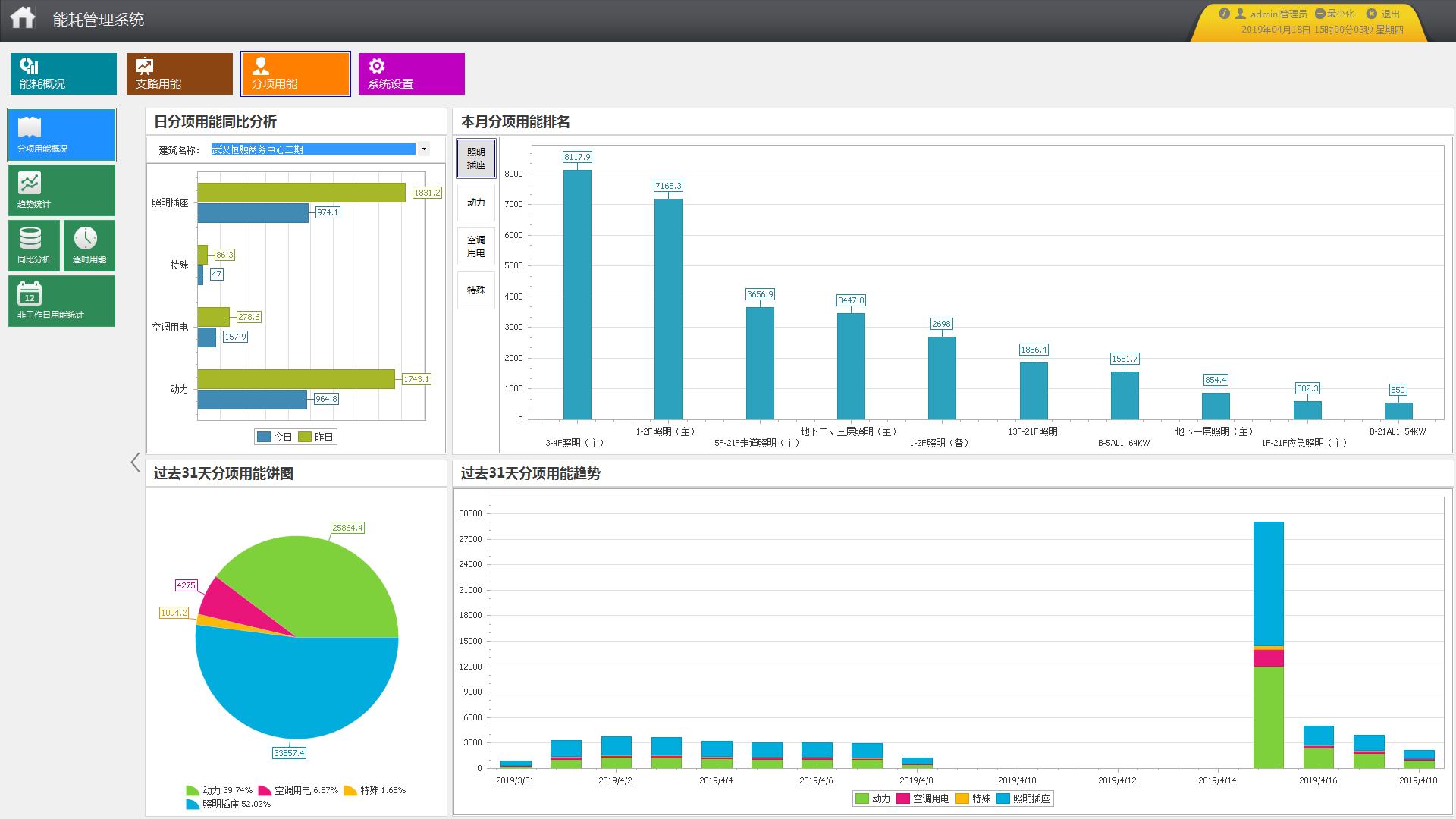Open the 逐时用能 clock icon tile
Screen dimensions: 1456x819
89,245
